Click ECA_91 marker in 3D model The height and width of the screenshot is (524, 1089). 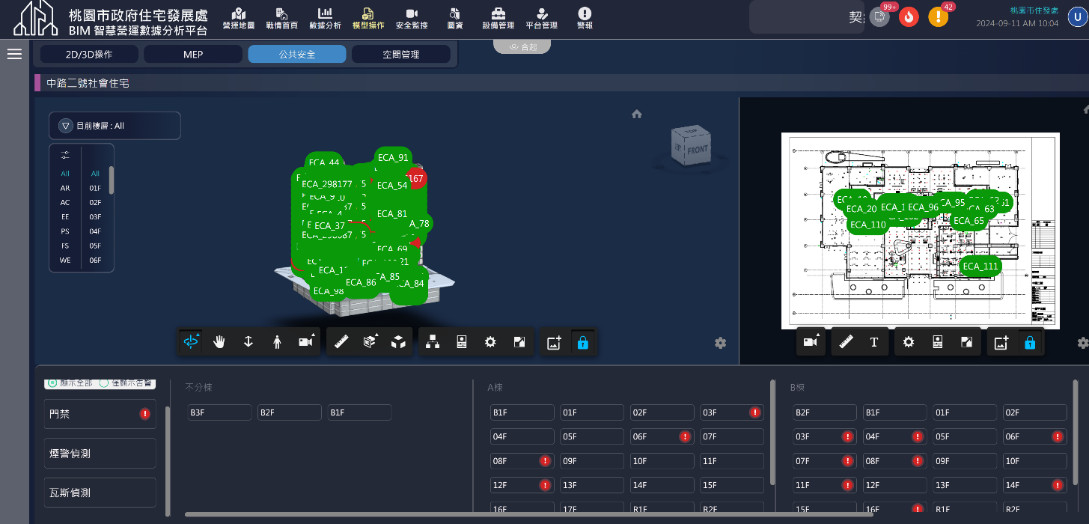(393, 158)
